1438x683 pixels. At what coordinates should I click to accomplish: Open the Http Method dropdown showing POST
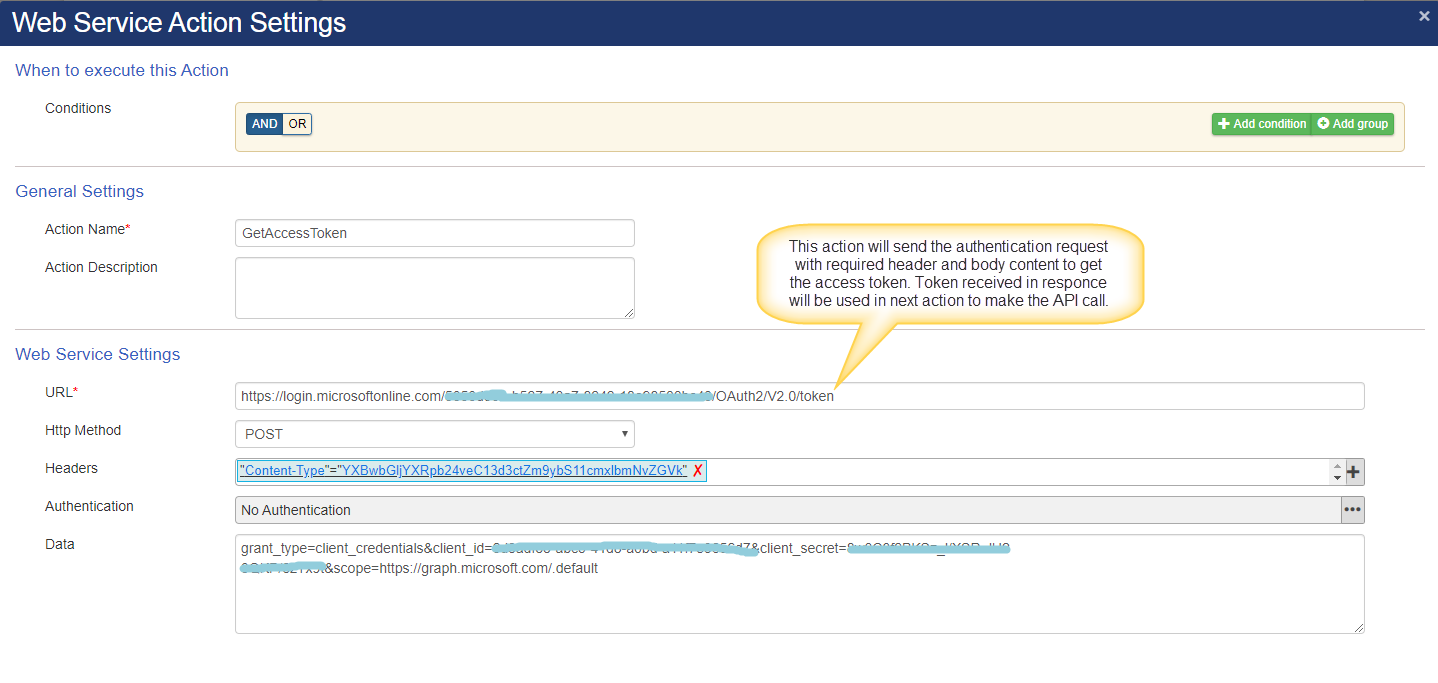pos(434,433)
